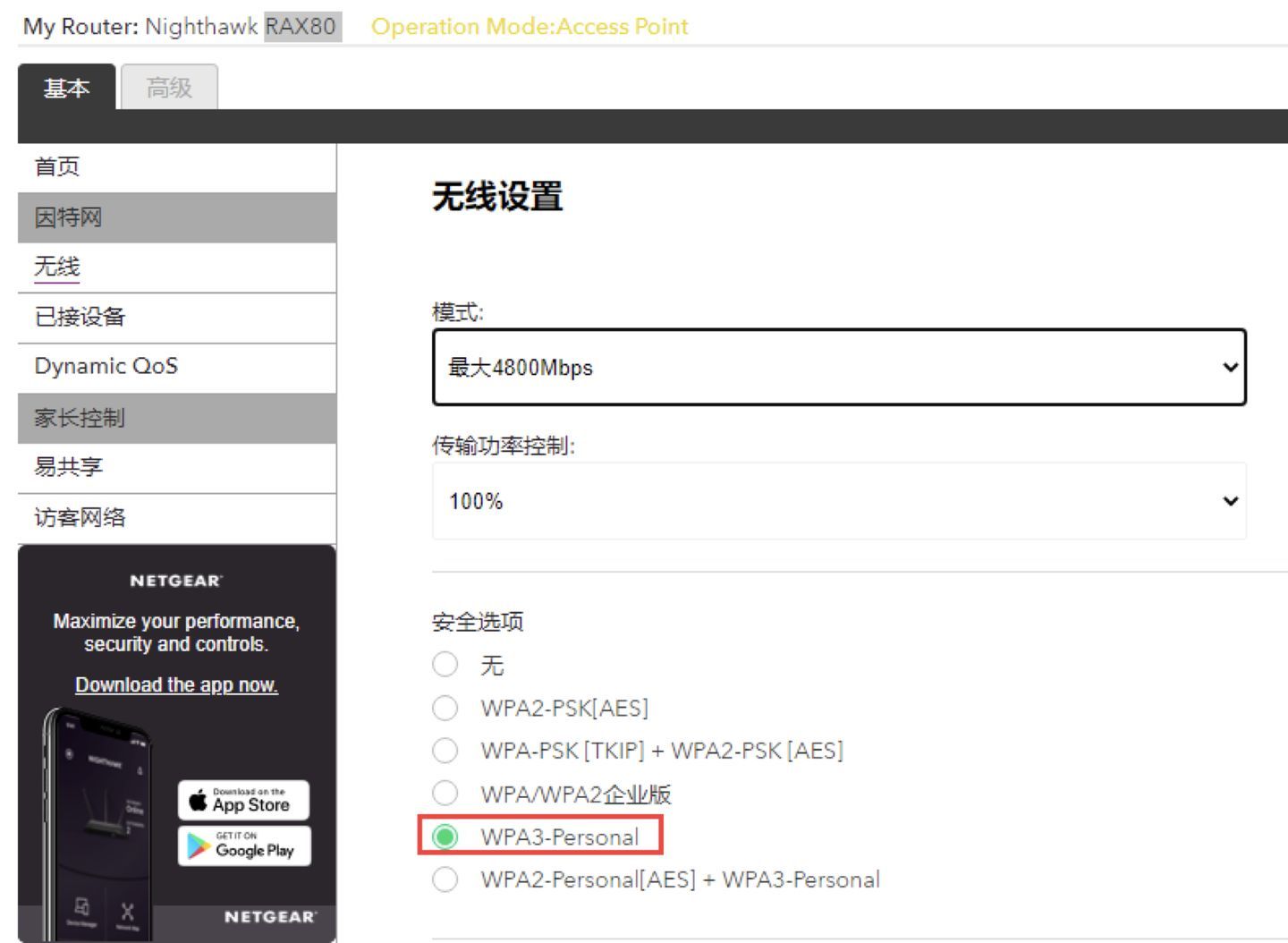Screen dimensions: 1288x943
Task: Click the Operation Mode:Access Point link
Action: [530, 27]
